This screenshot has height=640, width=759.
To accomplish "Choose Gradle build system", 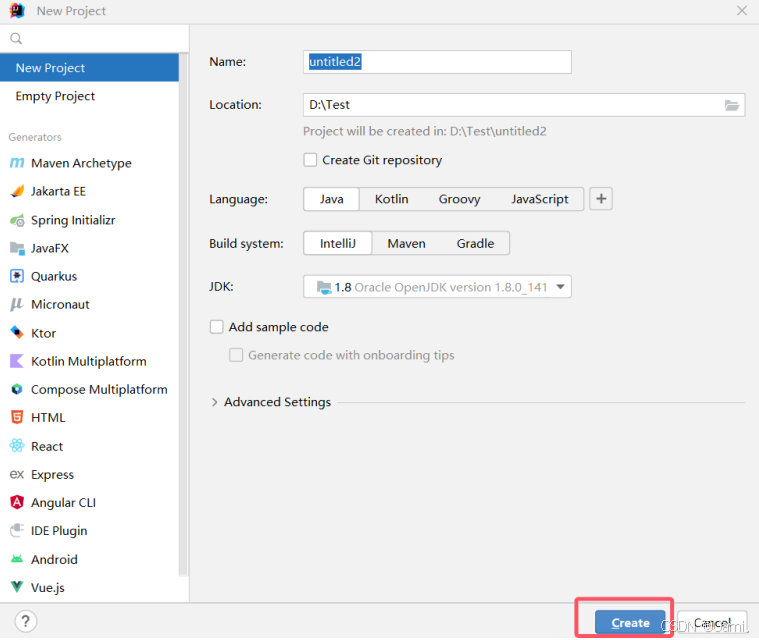I will click(475, 243).
